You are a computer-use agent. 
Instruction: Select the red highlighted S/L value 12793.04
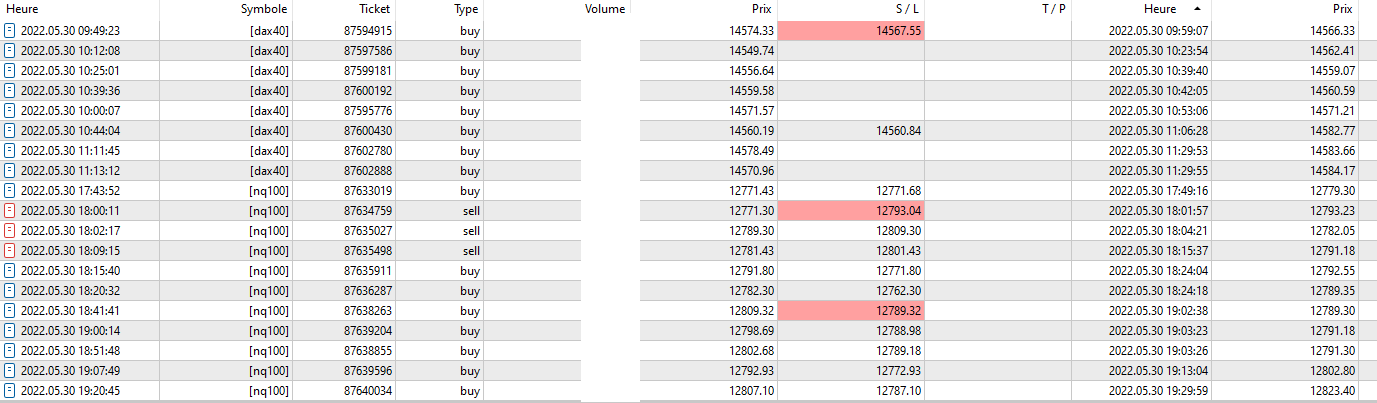[850, 211]
